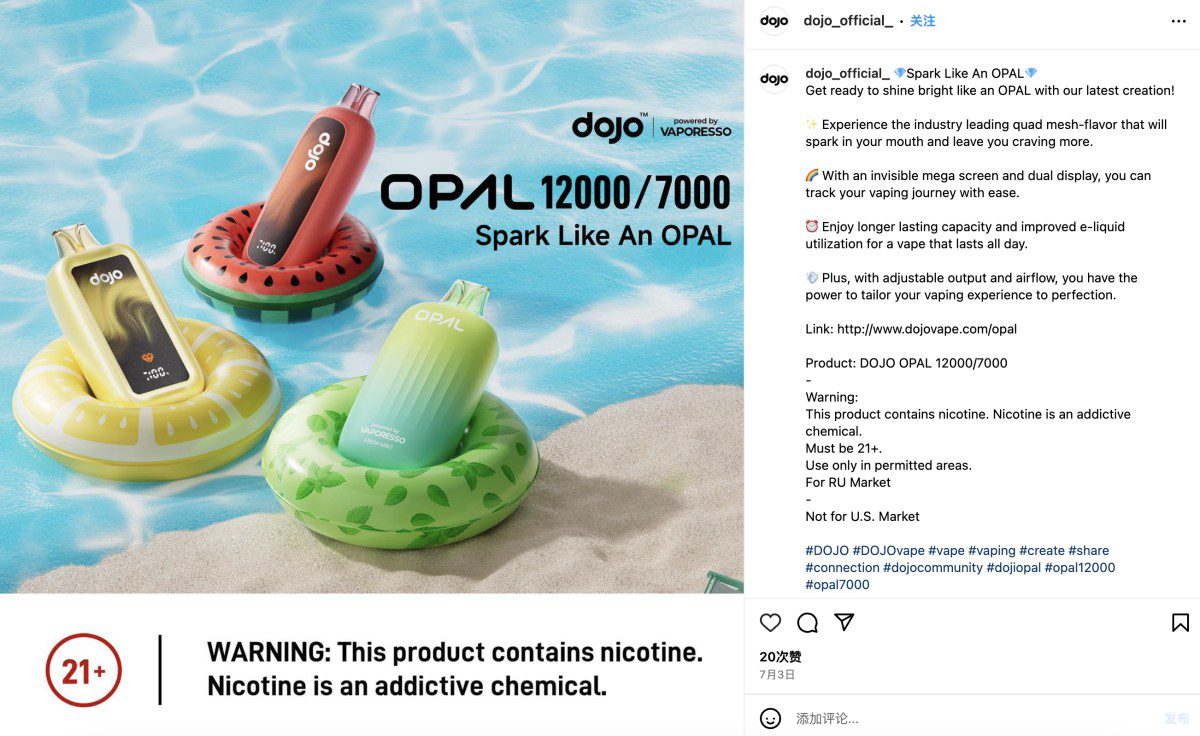This screenshot has height=736, width=1200.
Task: Follow dojo_official_ with 关注 button
Action: tap(922, 21)
